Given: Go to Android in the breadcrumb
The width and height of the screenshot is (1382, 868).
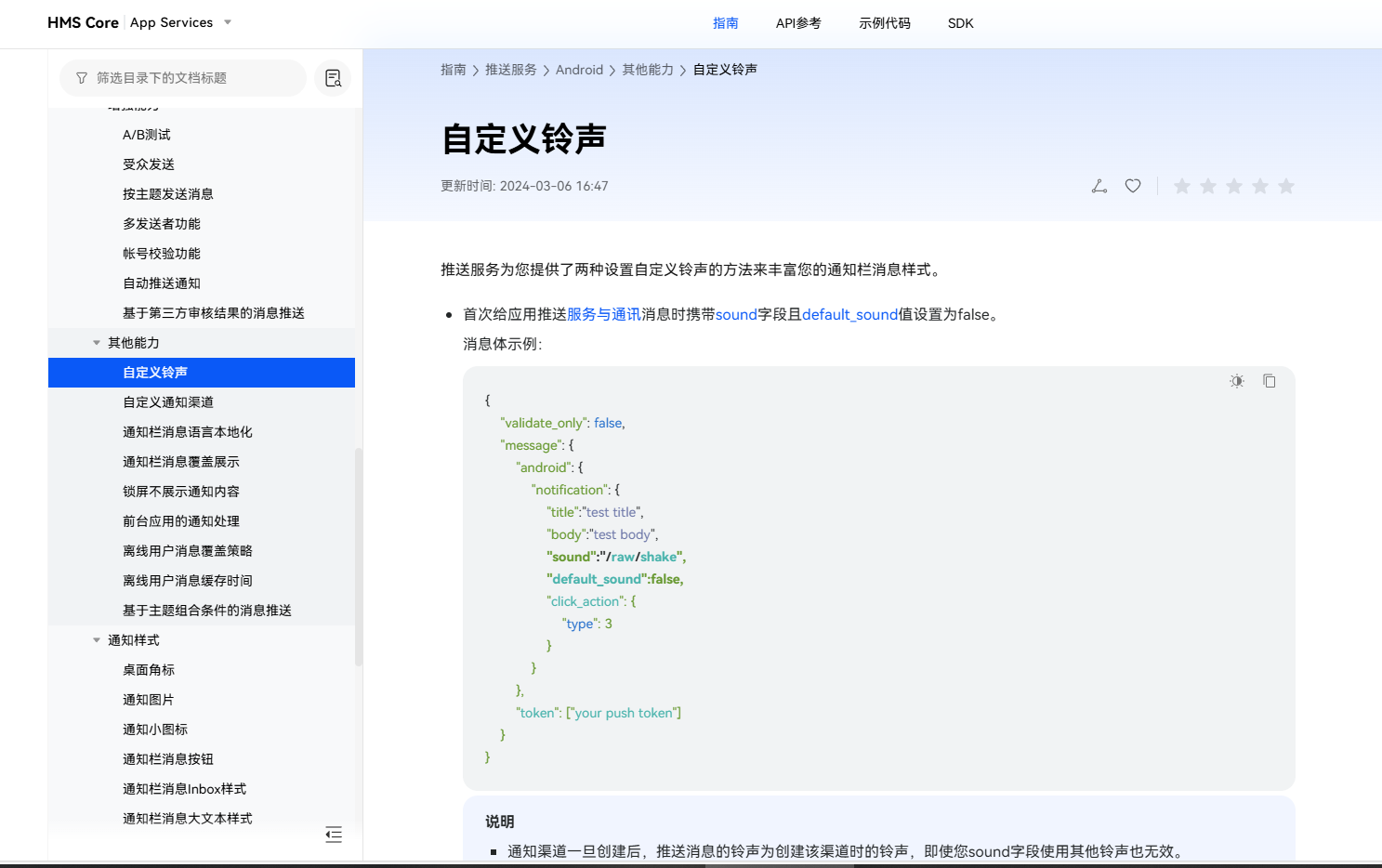Looking at the screenshot, I should (579, 70).
